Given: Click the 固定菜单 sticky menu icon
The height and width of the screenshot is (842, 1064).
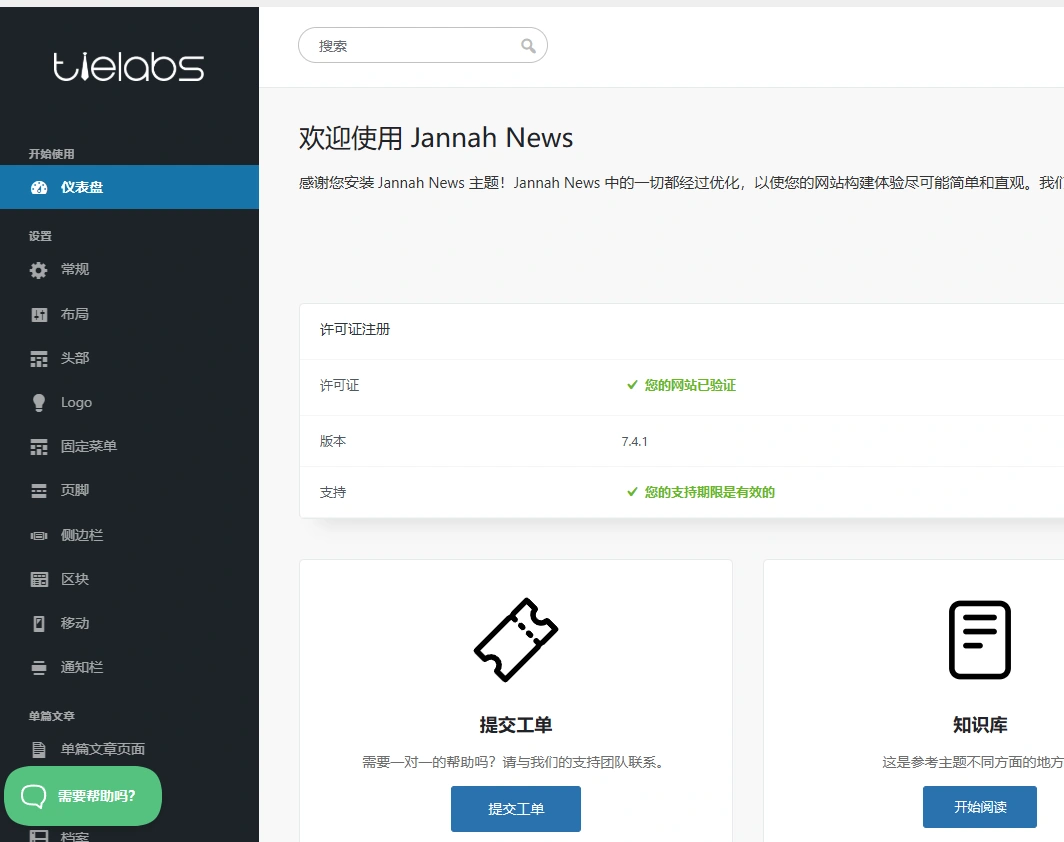Looking at the screenshot, I should coord(38,446).
